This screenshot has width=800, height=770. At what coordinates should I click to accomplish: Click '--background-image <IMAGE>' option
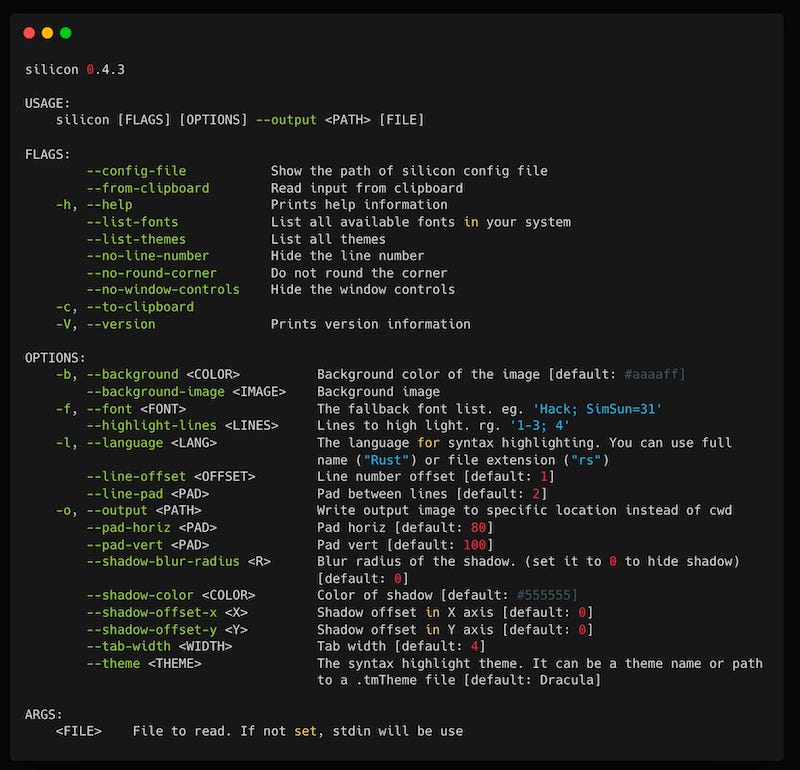186,392
